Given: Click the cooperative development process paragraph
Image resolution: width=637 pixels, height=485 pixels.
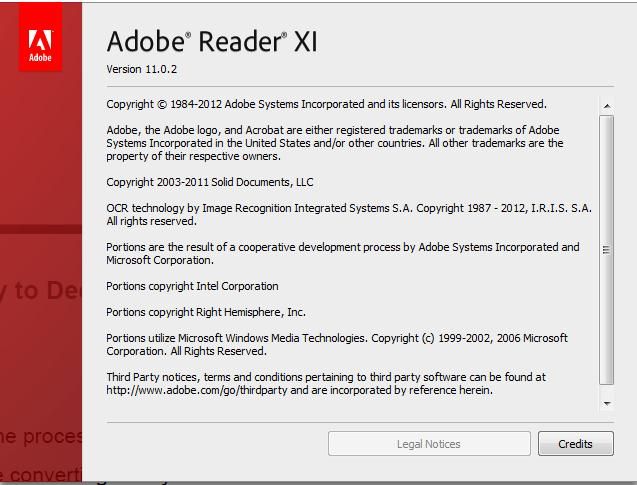Looking at the screenshot, I should (343, 253).
